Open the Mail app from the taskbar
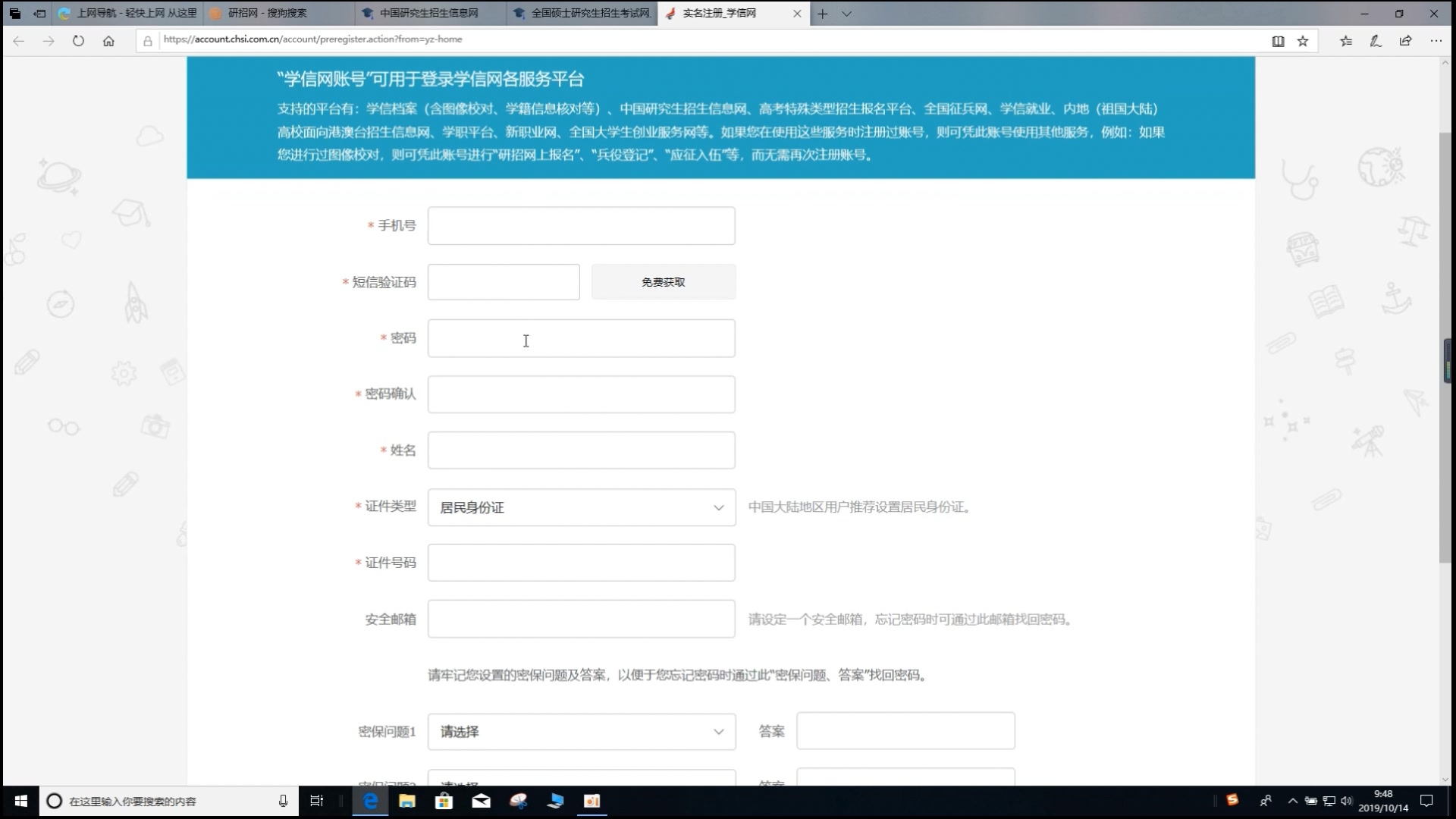This screenshot has width=1456, height=819. point(481,801)
